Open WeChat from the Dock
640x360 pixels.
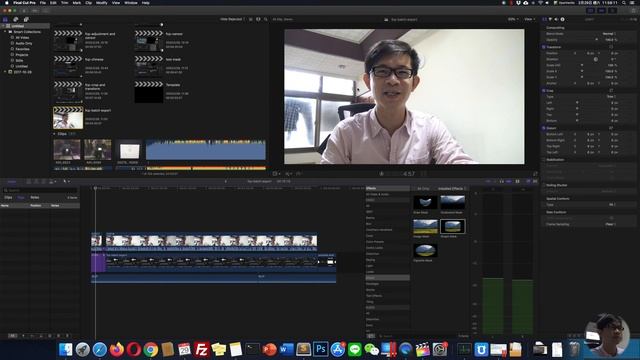[371, 349]
